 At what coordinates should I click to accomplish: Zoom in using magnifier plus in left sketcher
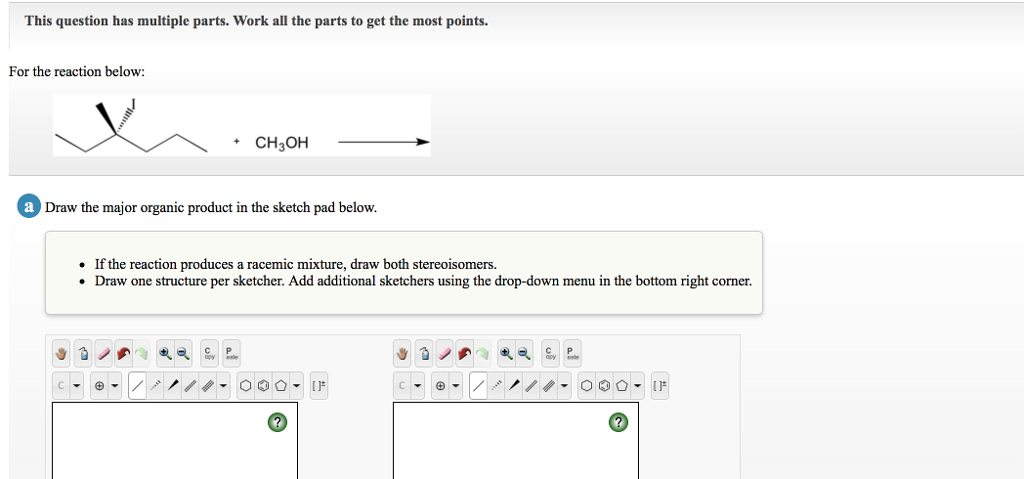(165, 354)
